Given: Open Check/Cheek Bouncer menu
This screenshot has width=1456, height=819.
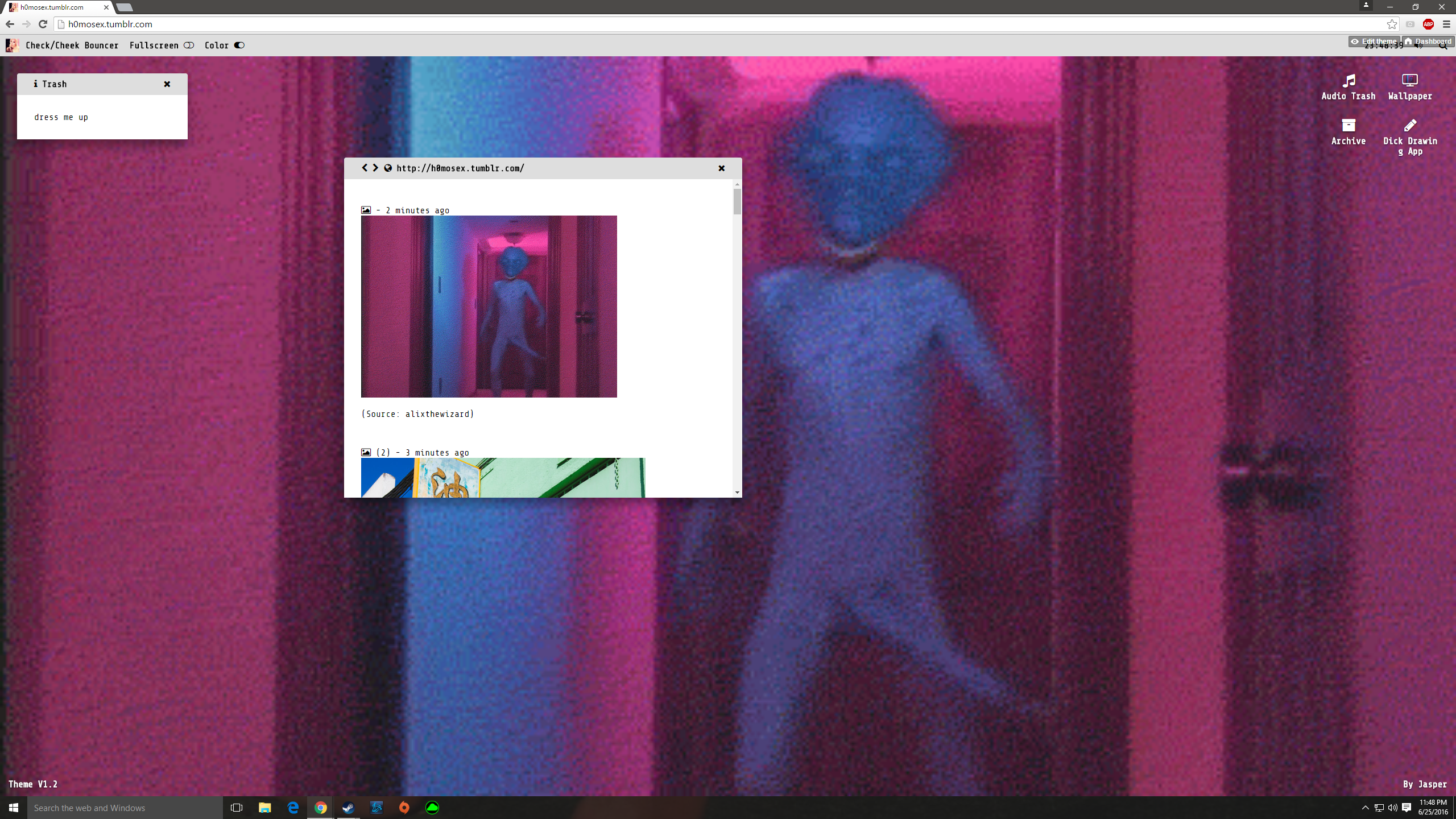Looking at the screenshot, I should (72, 45).
